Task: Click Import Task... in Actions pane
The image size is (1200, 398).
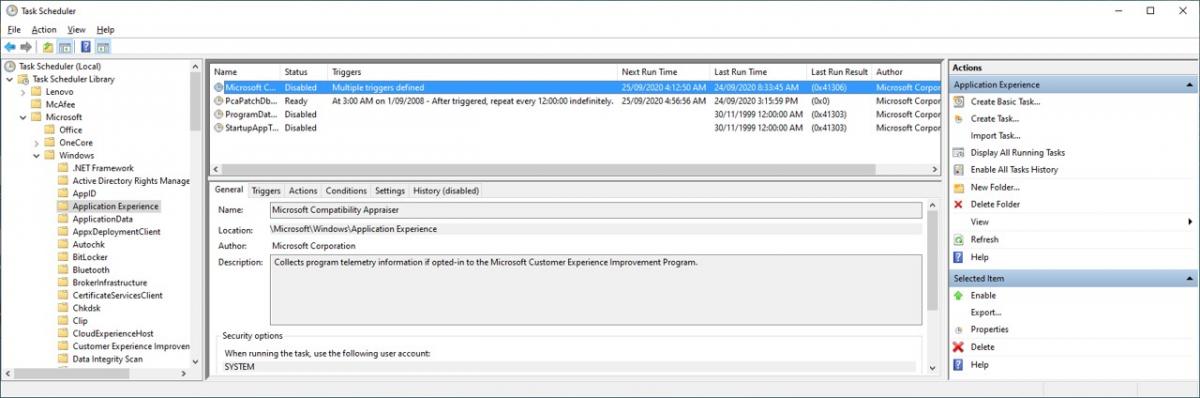Action: coord(995,136)
